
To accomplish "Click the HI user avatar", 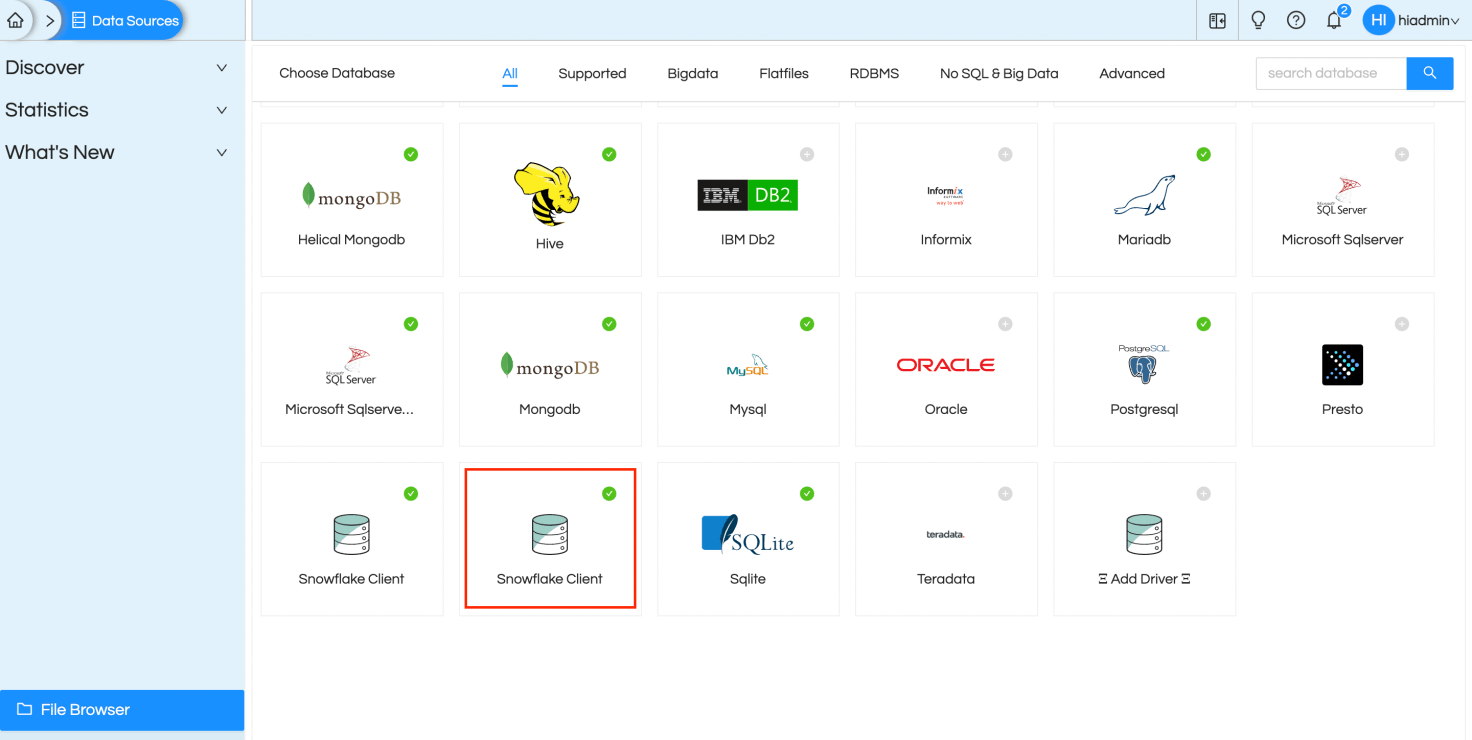I will click(x=1378, y=20).
